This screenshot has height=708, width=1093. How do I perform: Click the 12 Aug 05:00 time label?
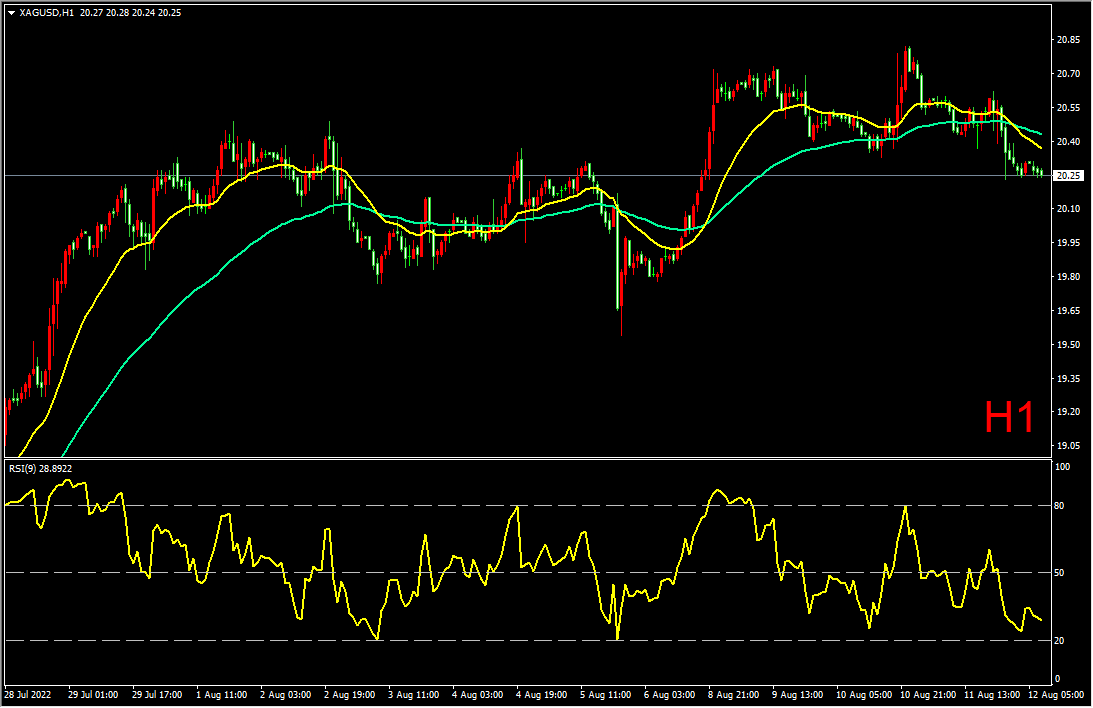click(1057, 695)
